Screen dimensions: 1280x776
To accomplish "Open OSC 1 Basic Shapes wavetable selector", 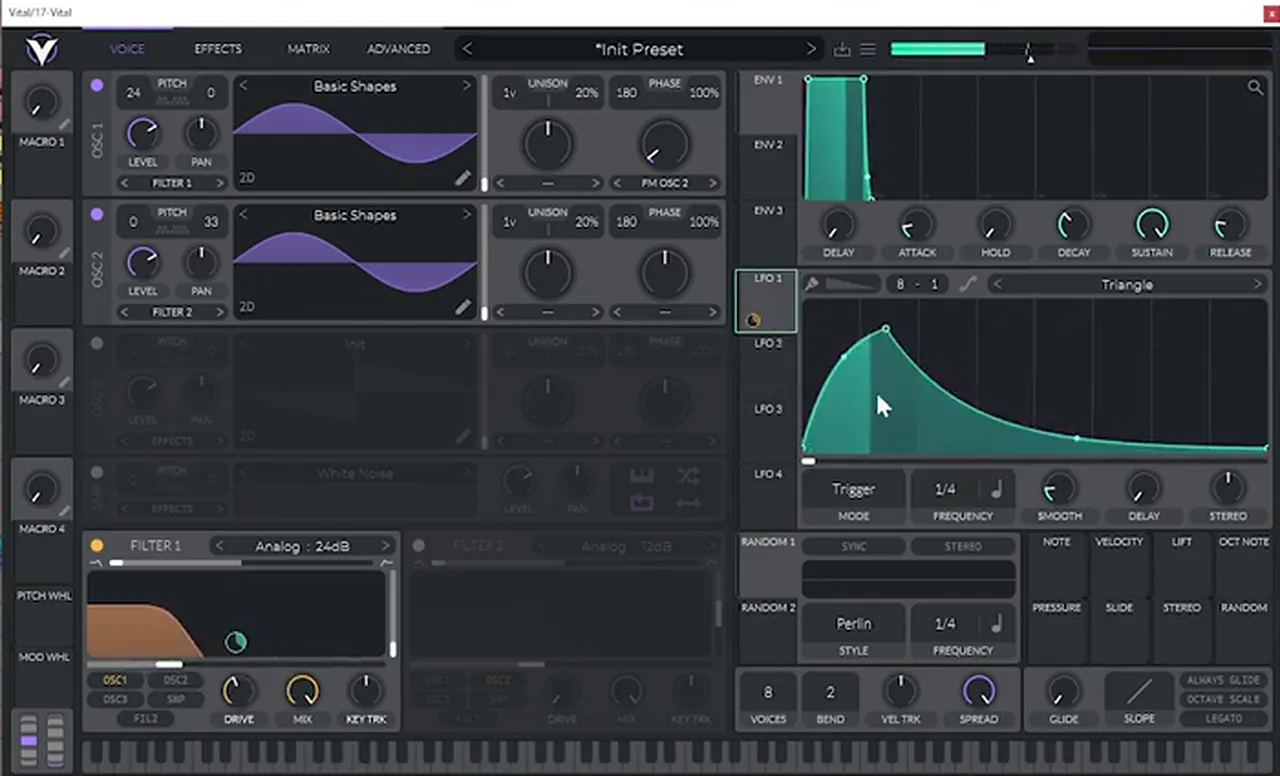I will pos(355,86).
